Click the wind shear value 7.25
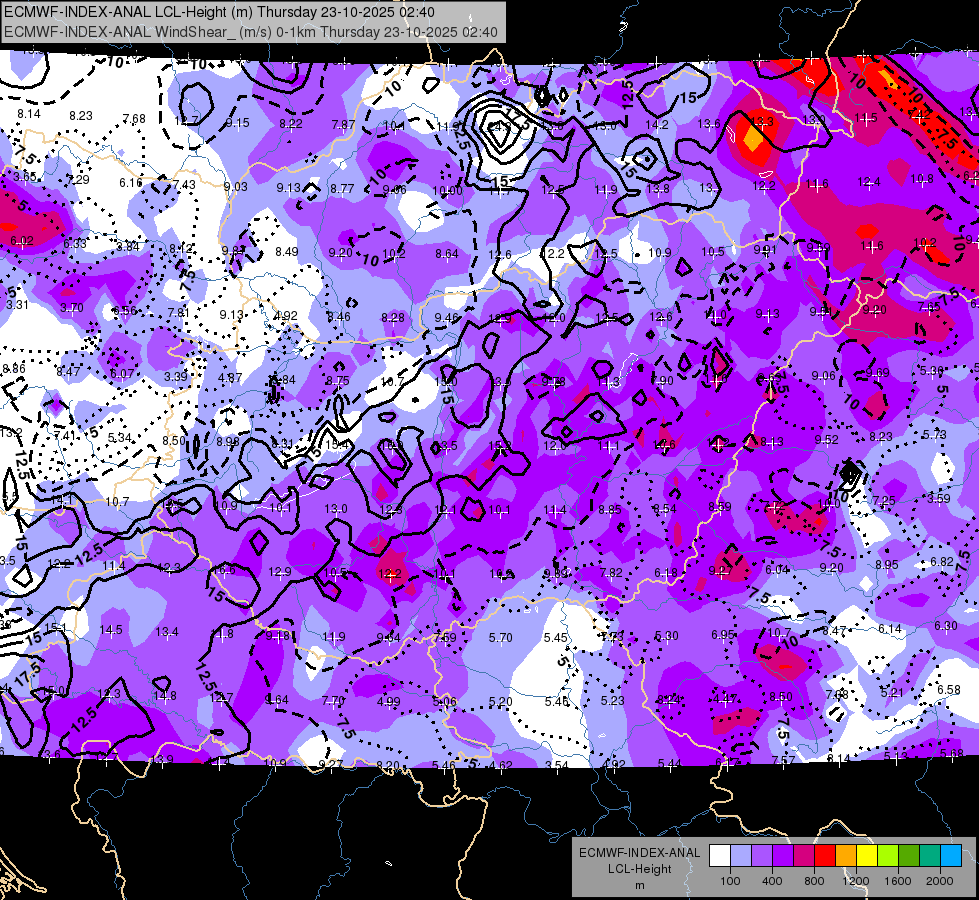The image size is (979, 900). coord(884,501)
